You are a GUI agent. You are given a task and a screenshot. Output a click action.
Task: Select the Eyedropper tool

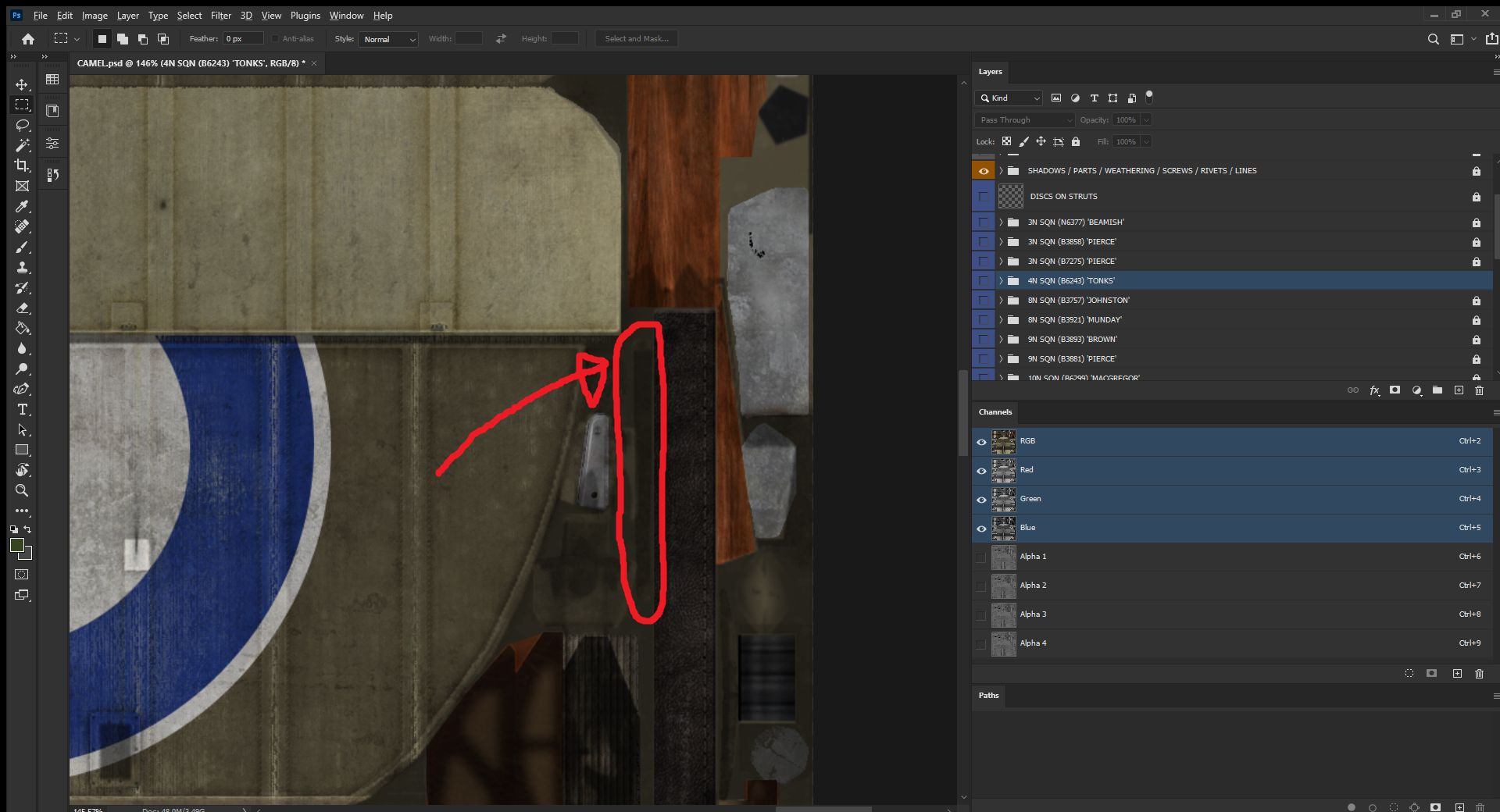pos(22,206)
